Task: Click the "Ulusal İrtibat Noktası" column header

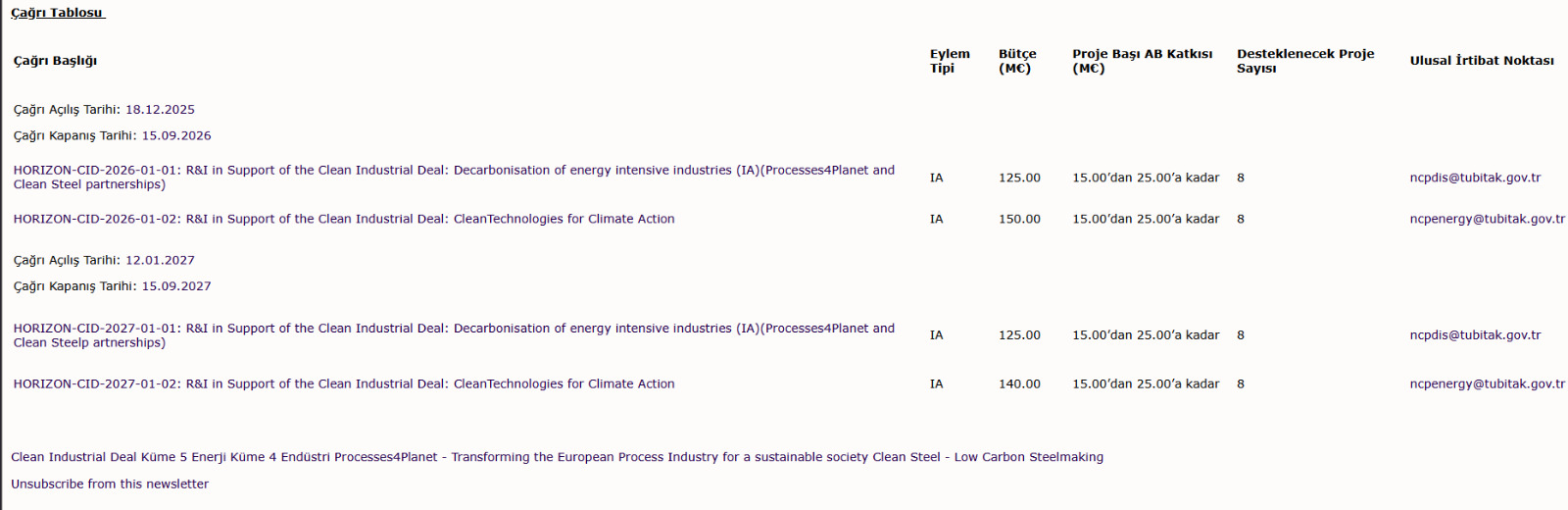Action: pos(1481,61)
